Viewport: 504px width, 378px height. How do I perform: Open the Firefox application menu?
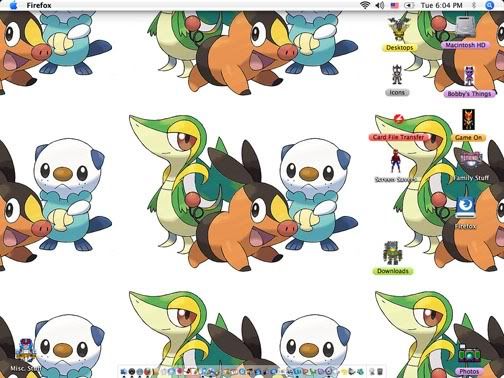pyautogui.click(x=39, y=5)
